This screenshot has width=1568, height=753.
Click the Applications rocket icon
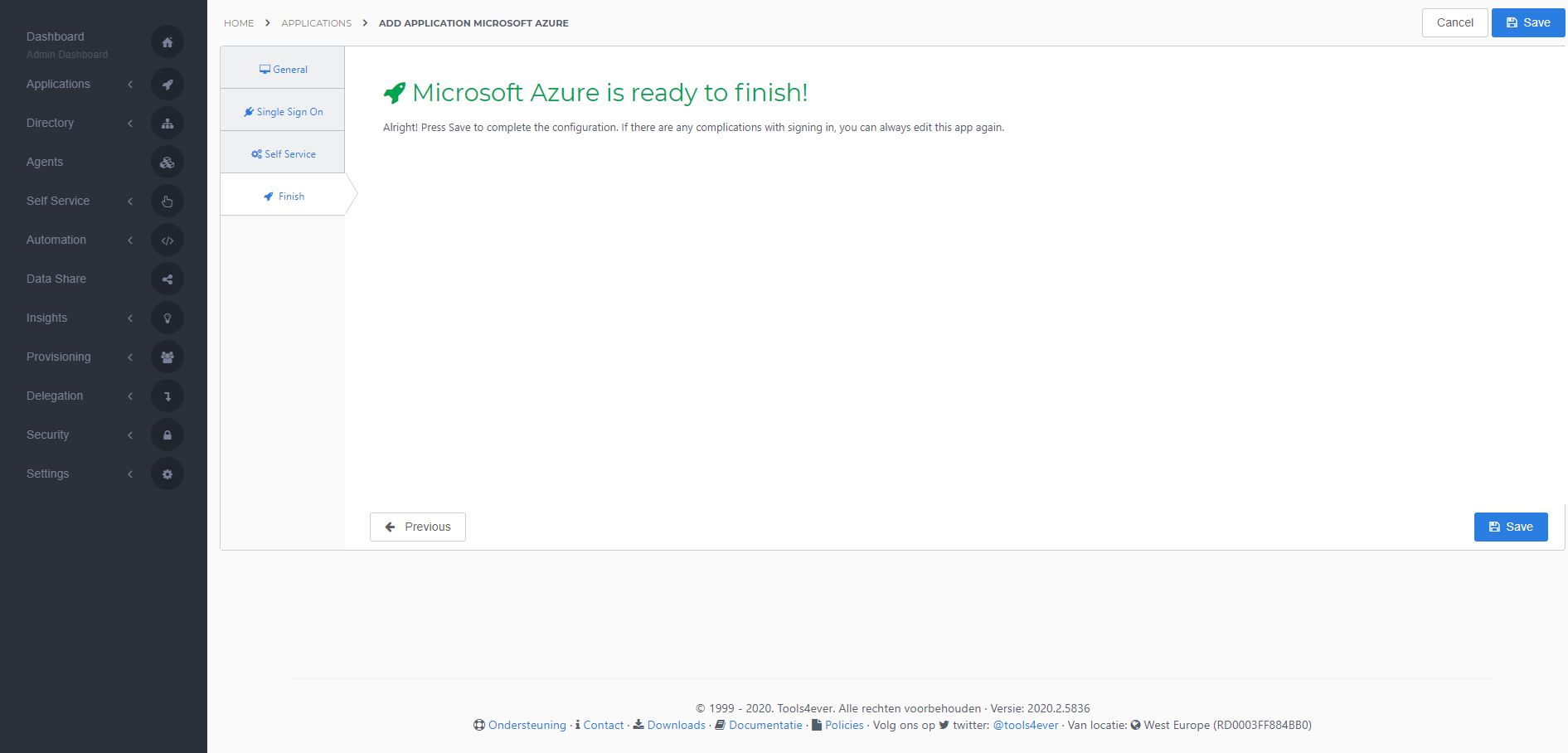pos(167,84)
